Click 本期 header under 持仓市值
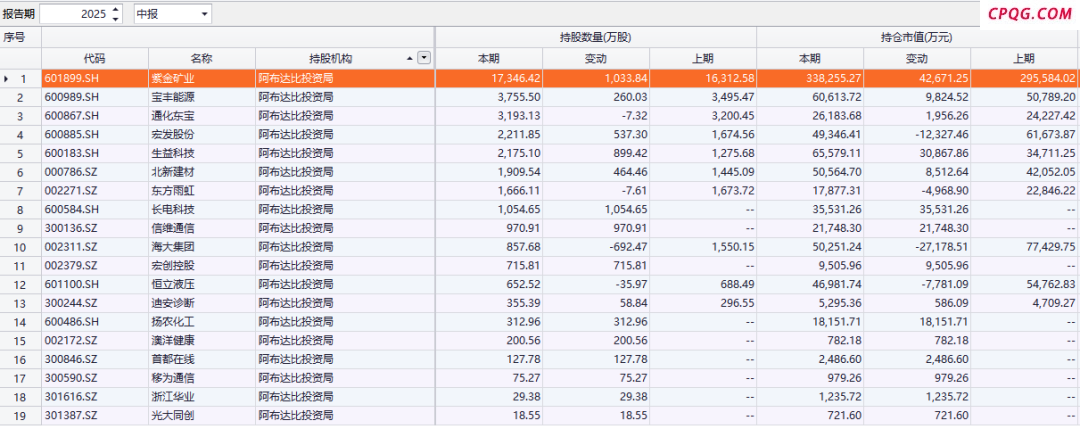Viewport: 1080px width, 429px height. [x=810, y=59]
